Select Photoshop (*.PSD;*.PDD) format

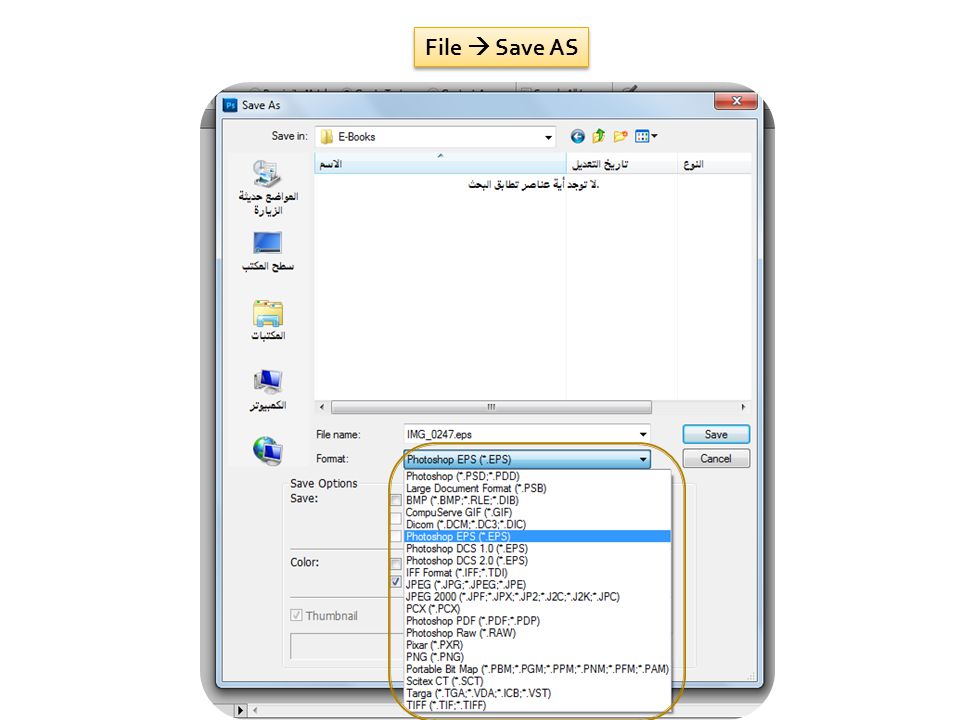tap(538, 476)
